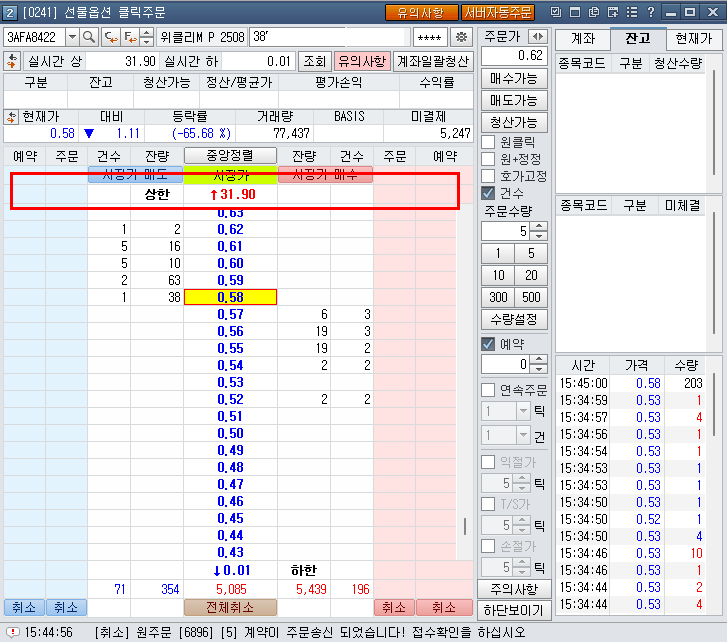
Task: Click the left-right arrow button beside 주문가
Action: [x=538, y=36]
